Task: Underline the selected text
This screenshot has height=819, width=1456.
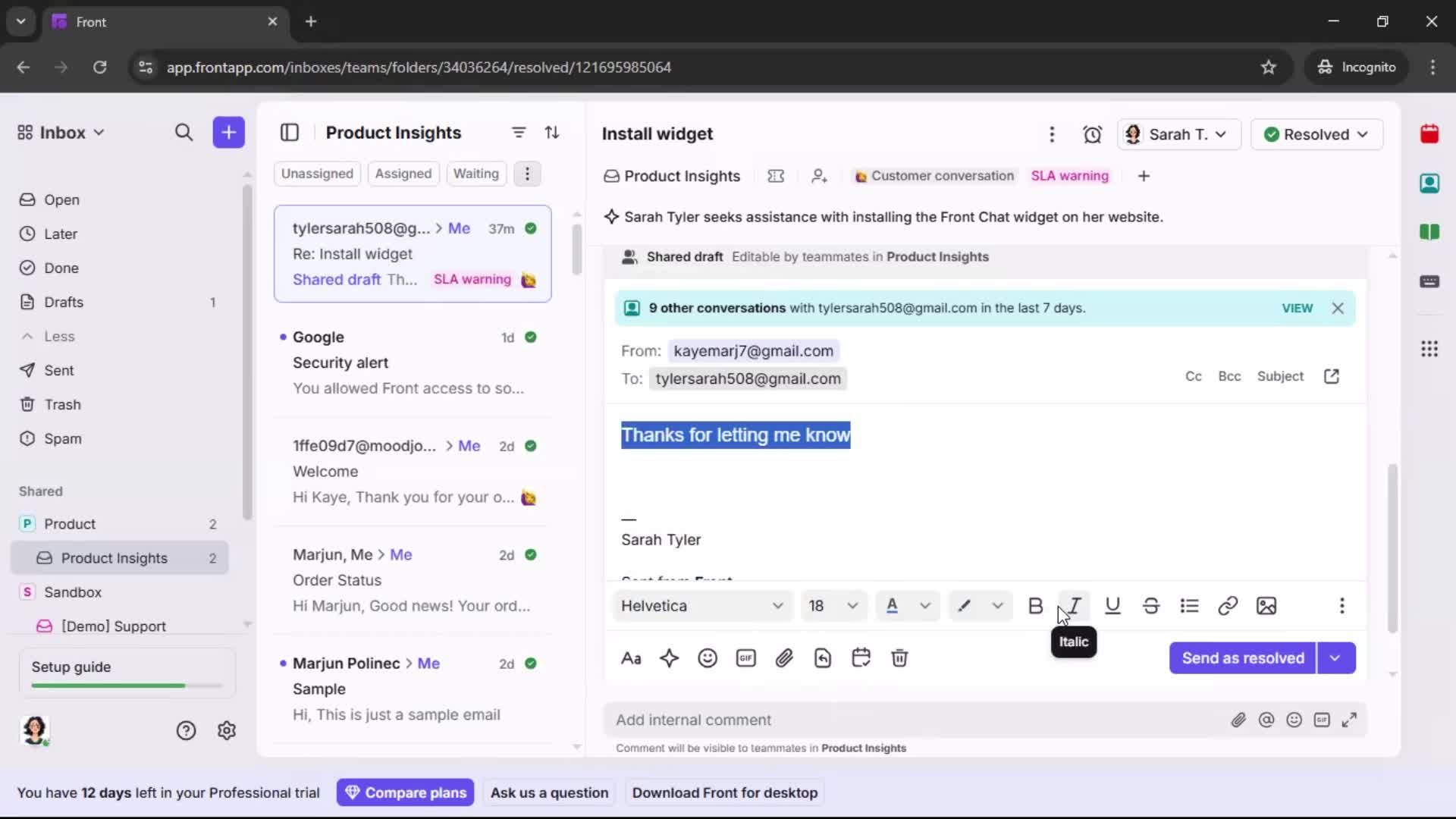Action: click(x=1112, y=606)
